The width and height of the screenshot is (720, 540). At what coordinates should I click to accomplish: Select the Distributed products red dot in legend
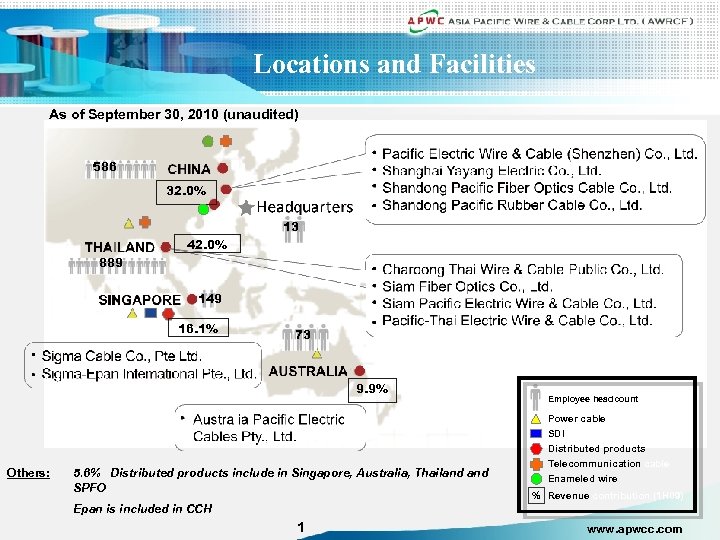coord(536,449)
